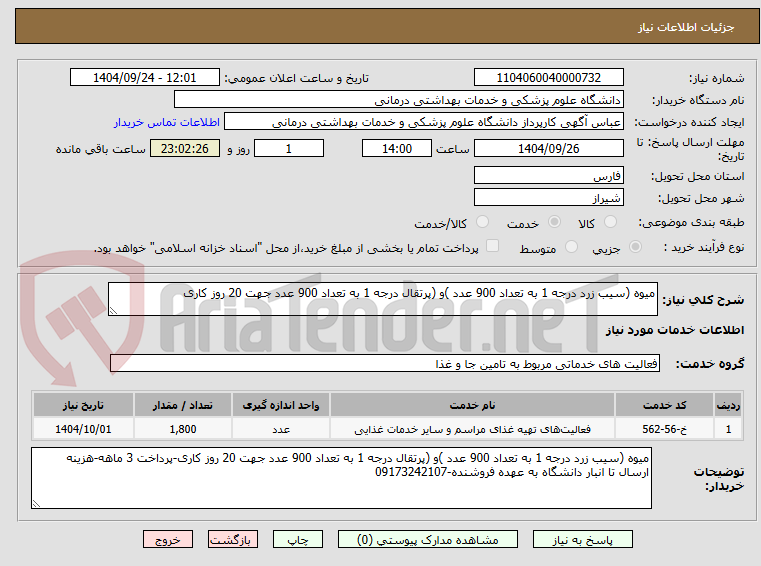761x566 pixels.
Task: Click the delivery city field شیراز
Action: coord(548,198)
